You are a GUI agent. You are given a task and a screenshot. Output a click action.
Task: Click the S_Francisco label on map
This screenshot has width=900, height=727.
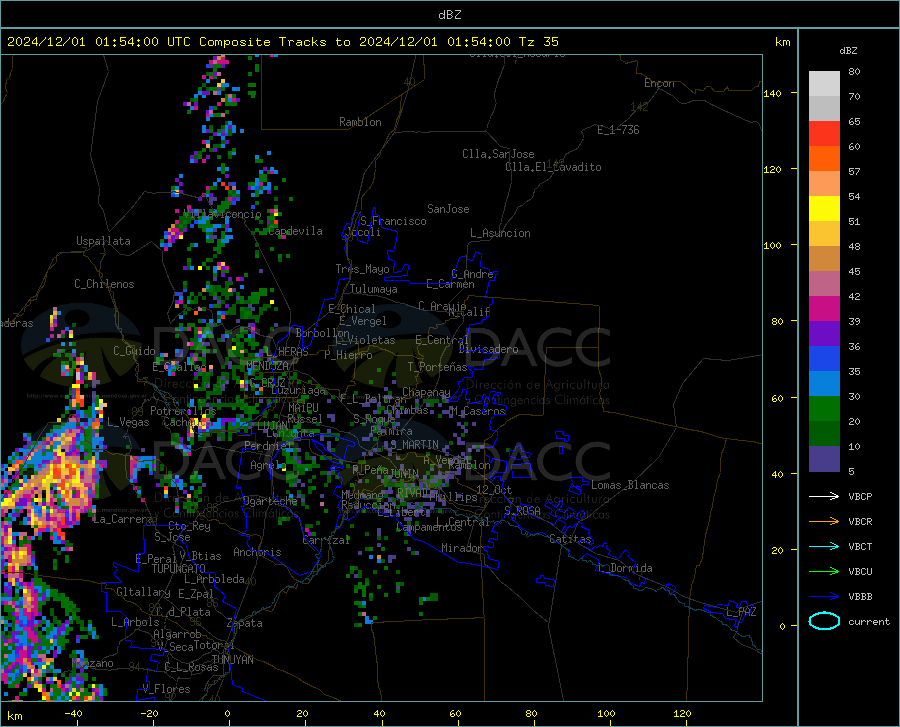tap(393, 221)
